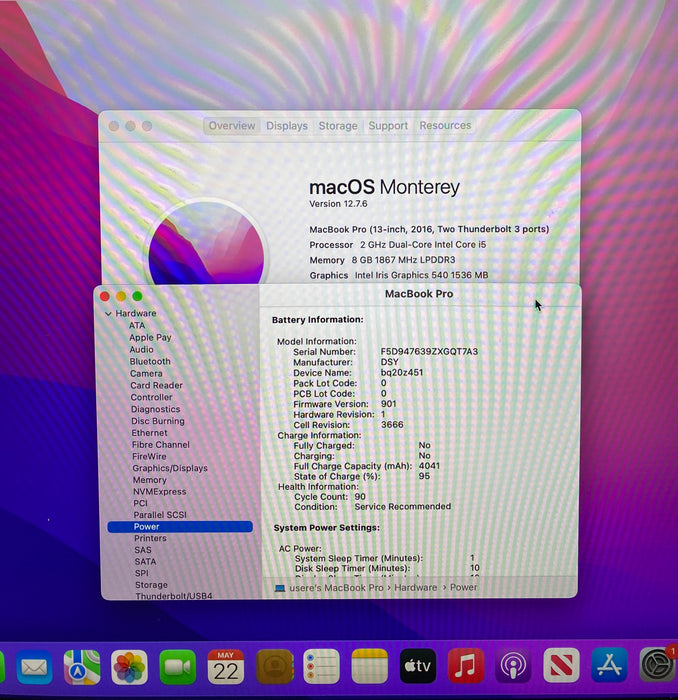Open Calendar showing May 22
678x700 pixels.
pyautogui.click(x=225, y=667)
